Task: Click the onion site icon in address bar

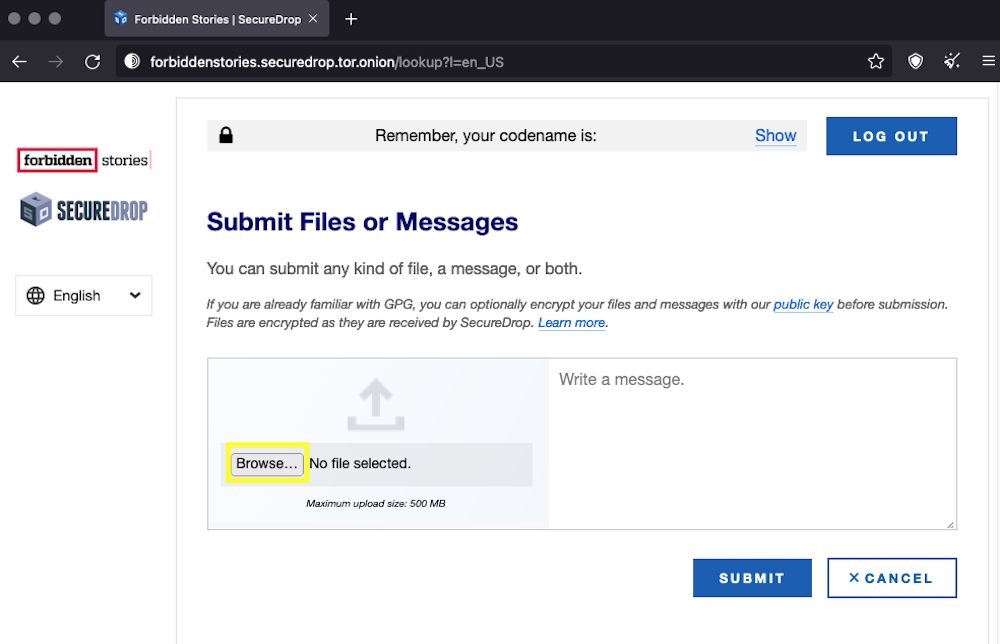Action: (x=132, y=62)
